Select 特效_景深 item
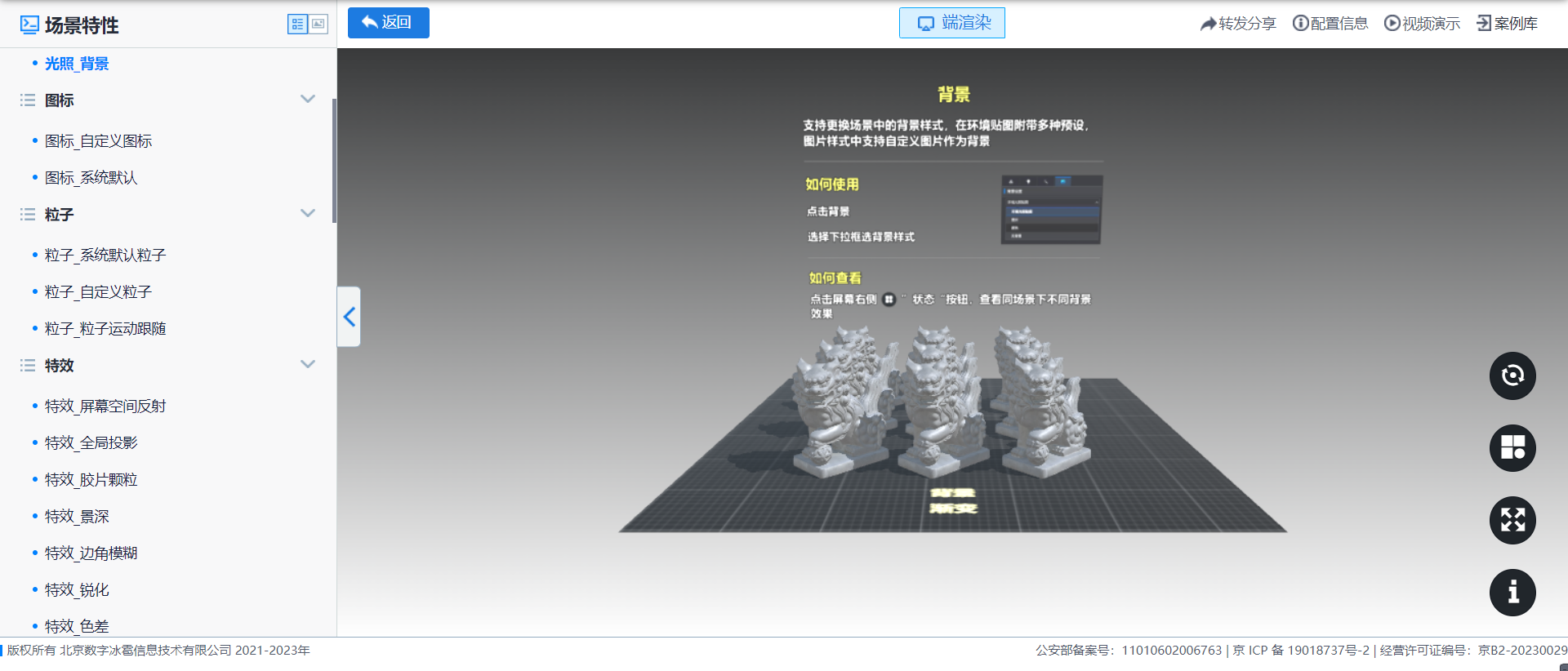Viewport: 1568px width, 671px height. click(x=77, y=517)
